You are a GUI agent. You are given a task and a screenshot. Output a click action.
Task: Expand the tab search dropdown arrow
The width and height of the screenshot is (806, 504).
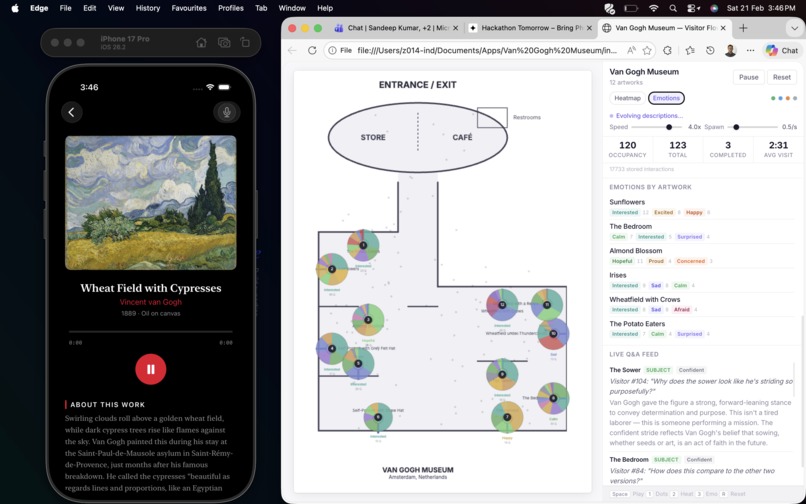794,28
